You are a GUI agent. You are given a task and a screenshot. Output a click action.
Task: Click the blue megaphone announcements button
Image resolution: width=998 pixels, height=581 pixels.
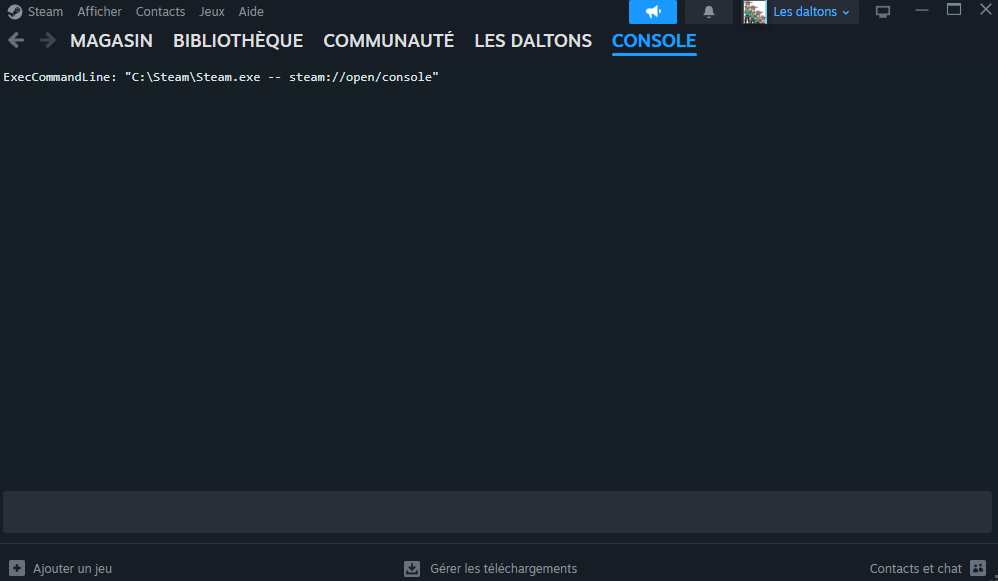pyautogui.click(x=652, y=12)
